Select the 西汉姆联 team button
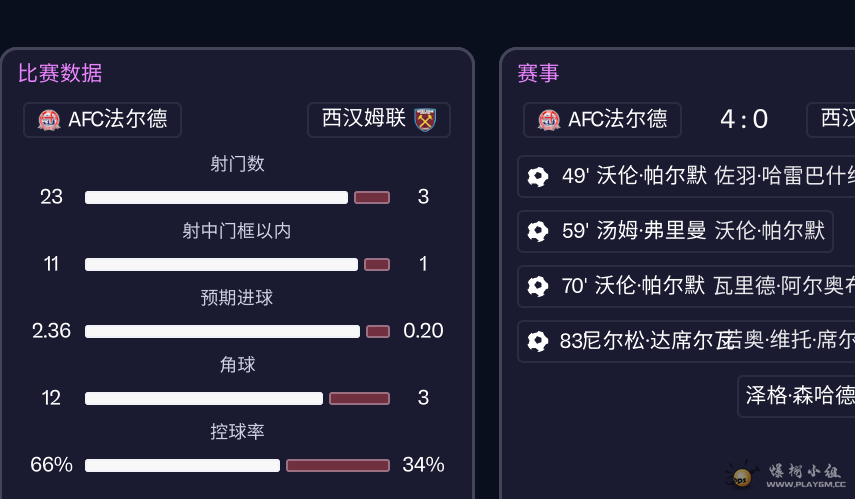855x499 pixels. pyautogui.click(x=378, y=120)
